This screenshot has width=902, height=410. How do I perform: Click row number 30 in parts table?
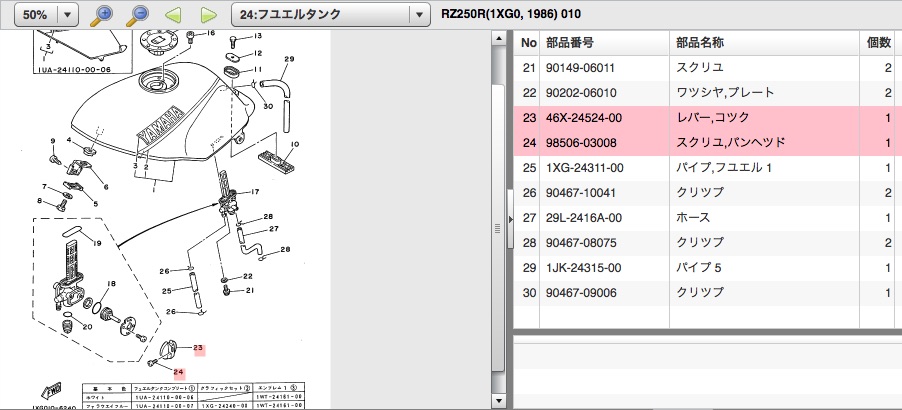[529, 293]
